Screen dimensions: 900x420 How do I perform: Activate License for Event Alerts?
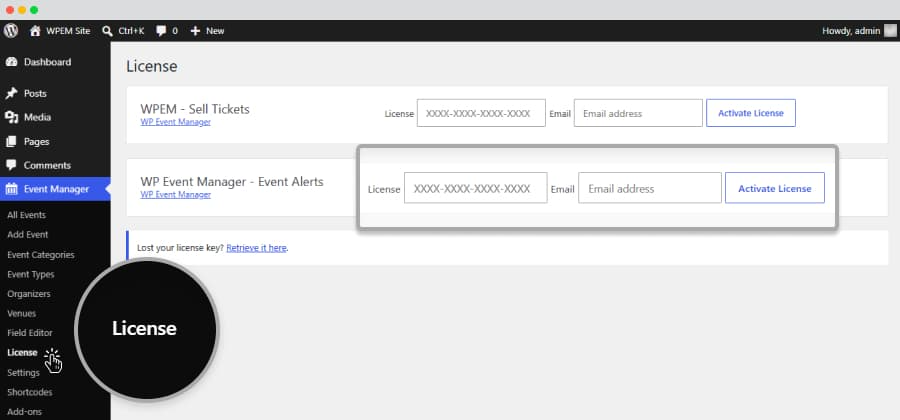coord(775,188)
